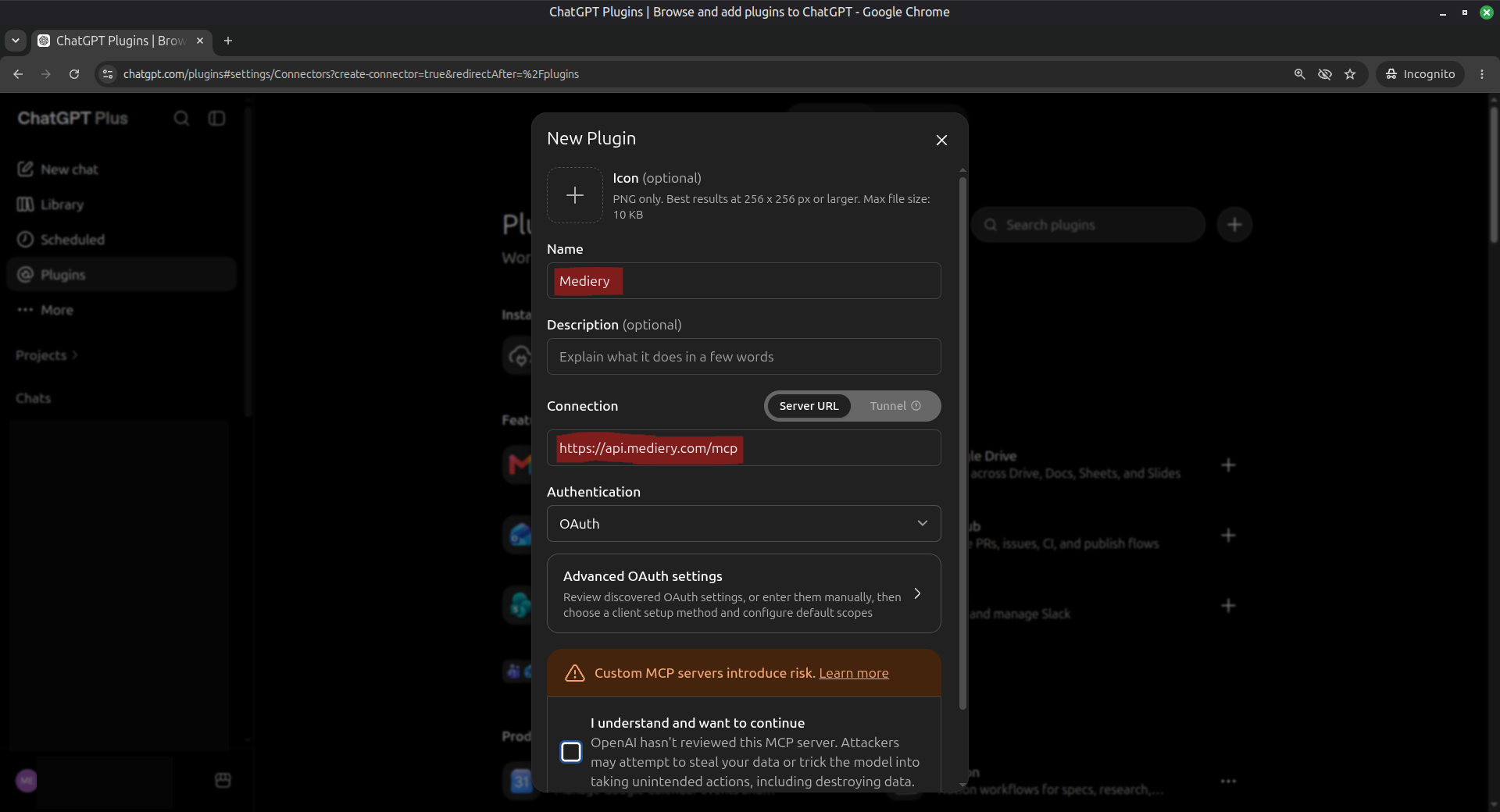This screenshot has height=812, width=1500.
Task: Add the Drive plugin with plus
Action: tap(1228, 465)
